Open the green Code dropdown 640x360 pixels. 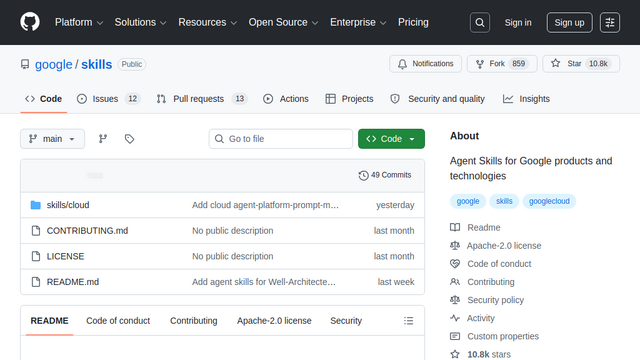coord(391,139)
